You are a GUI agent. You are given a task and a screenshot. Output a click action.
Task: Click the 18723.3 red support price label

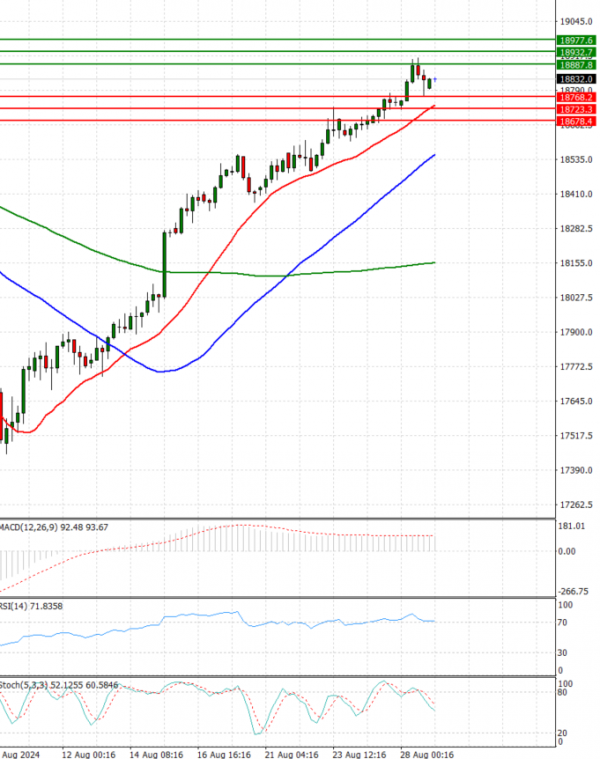click(x=576, y=109)
